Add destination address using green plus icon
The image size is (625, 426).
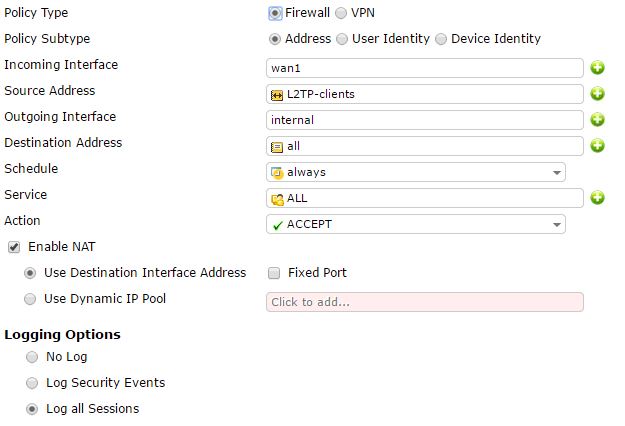(x=597, y=146)
